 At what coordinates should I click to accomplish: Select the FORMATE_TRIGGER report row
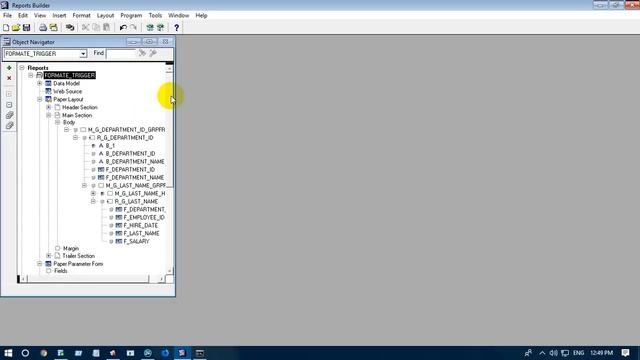point(69,76)
